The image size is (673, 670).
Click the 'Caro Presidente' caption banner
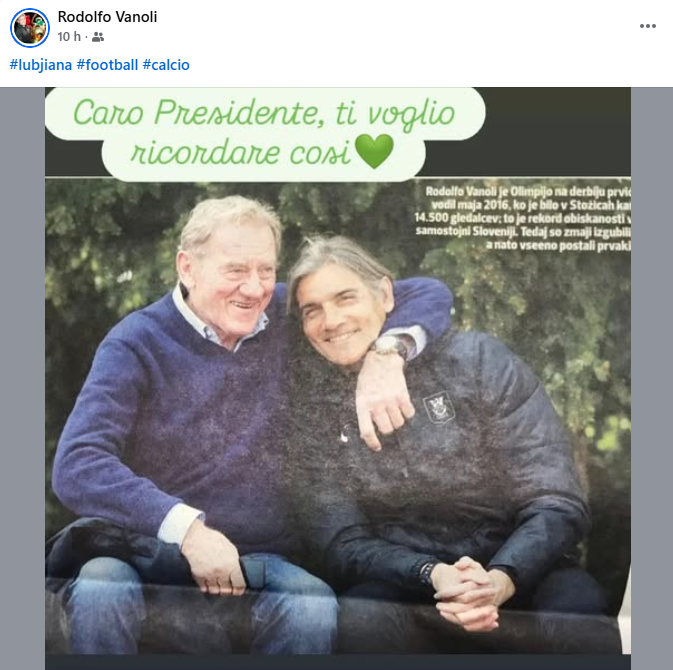click(265, 134)
